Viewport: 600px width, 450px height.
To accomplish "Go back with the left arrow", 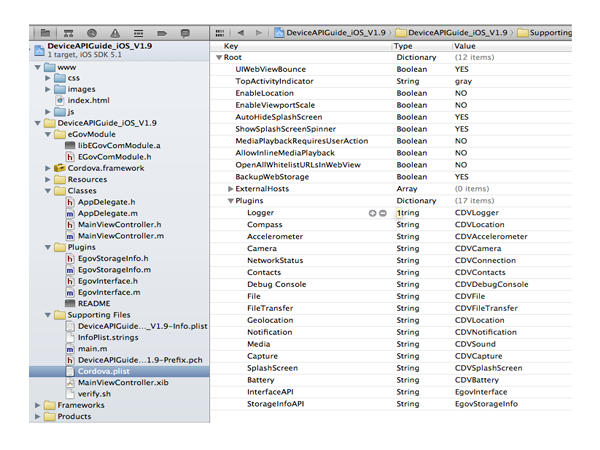I will coord(243,33).
